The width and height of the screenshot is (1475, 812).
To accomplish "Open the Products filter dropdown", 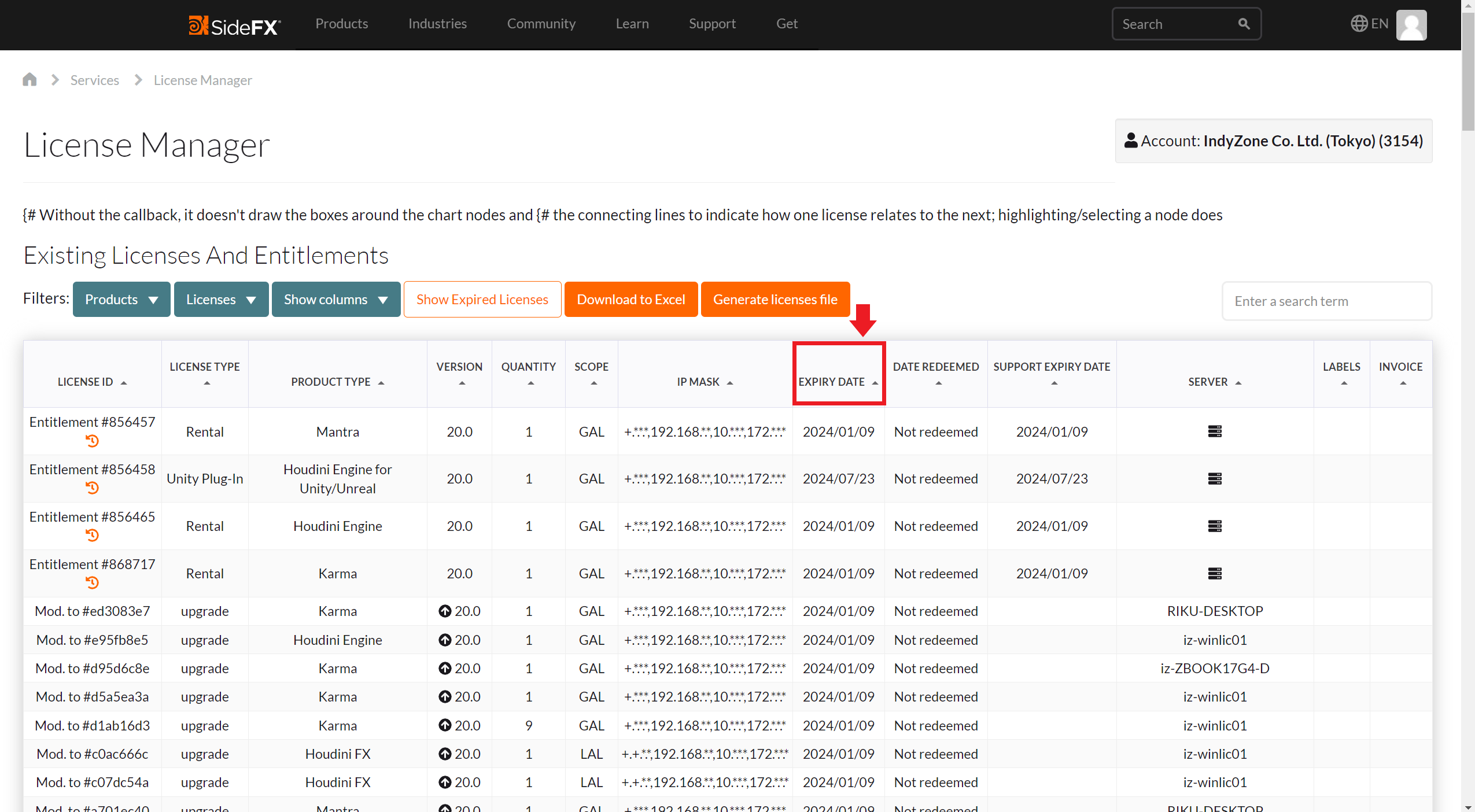I will coord(121,300).
